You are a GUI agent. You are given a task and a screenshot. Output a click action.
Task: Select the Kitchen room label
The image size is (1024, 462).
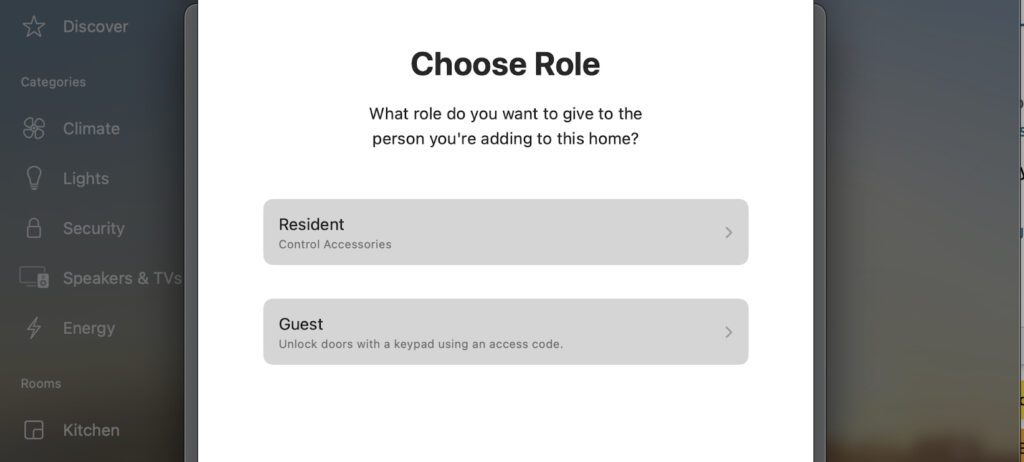point(91,430)
